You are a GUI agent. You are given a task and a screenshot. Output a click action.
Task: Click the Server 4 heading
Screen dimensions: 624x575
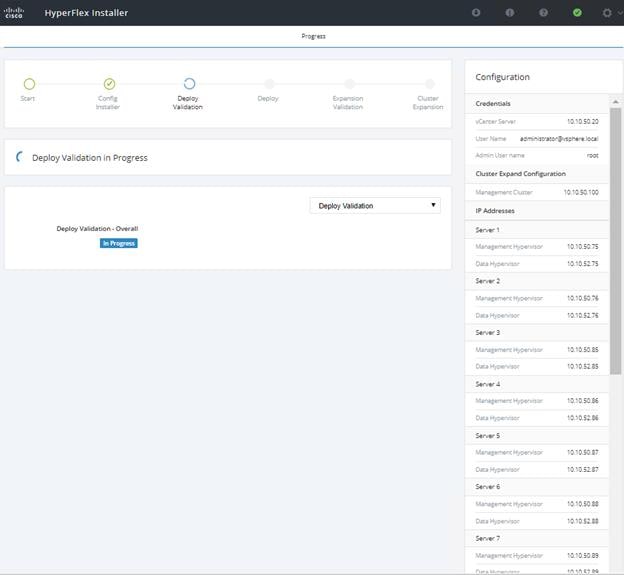(x=488, y=384)
